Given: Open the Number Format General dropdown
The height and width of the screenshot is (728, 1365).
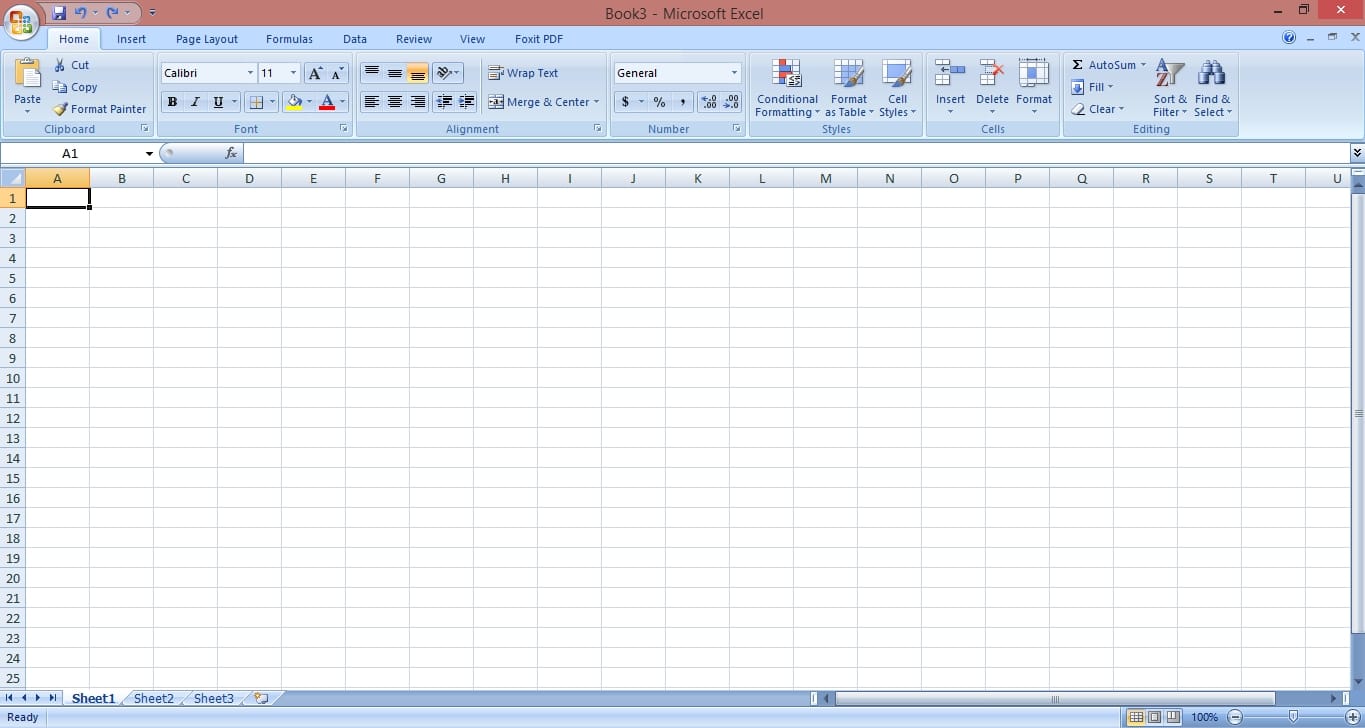Looking at the screenshot, I should [x=734, y=73].
